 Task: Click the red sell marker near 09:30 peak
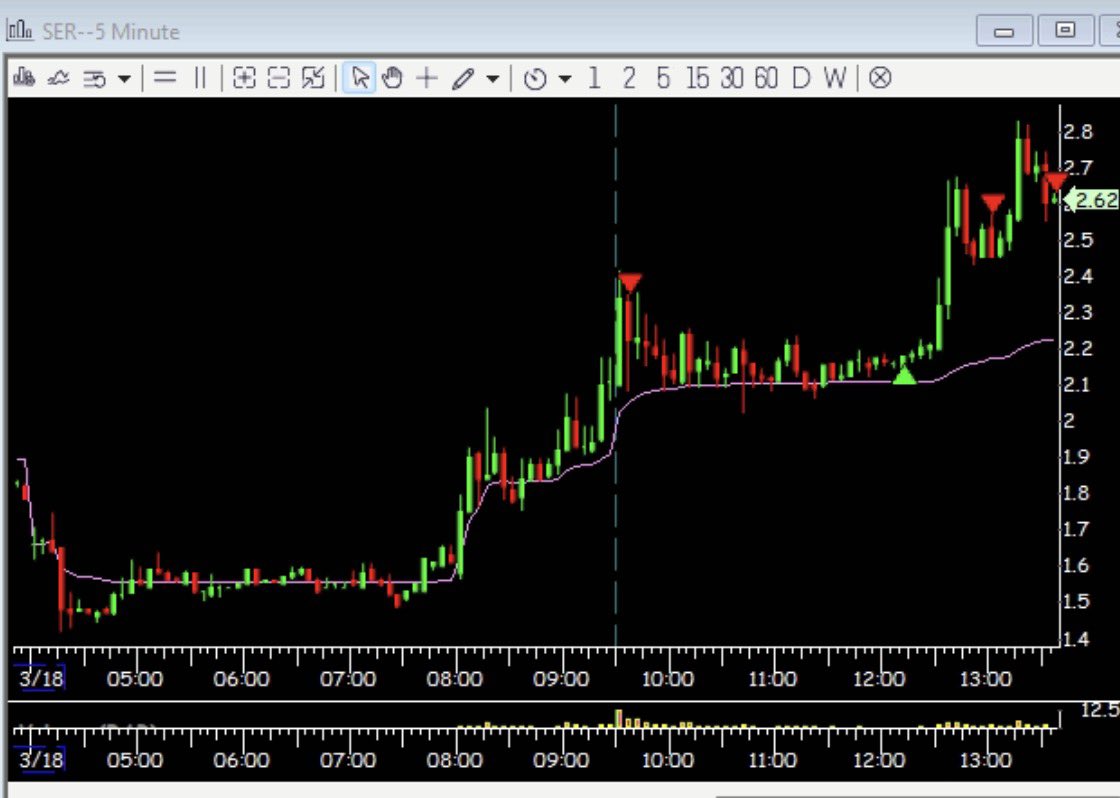click(x=630, y=282)
